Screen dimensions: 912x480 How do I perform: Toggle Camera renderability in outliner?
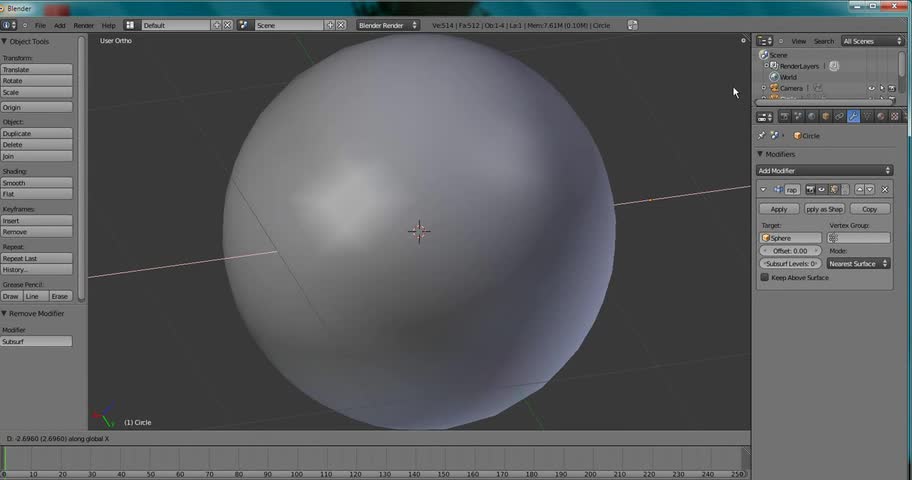coord(892,88)
